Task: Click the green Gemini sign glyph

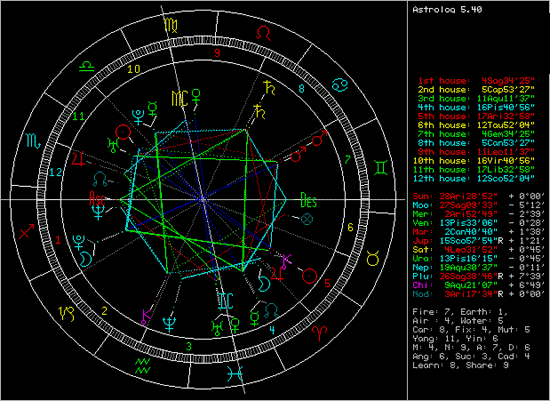Action: point(380,168)
